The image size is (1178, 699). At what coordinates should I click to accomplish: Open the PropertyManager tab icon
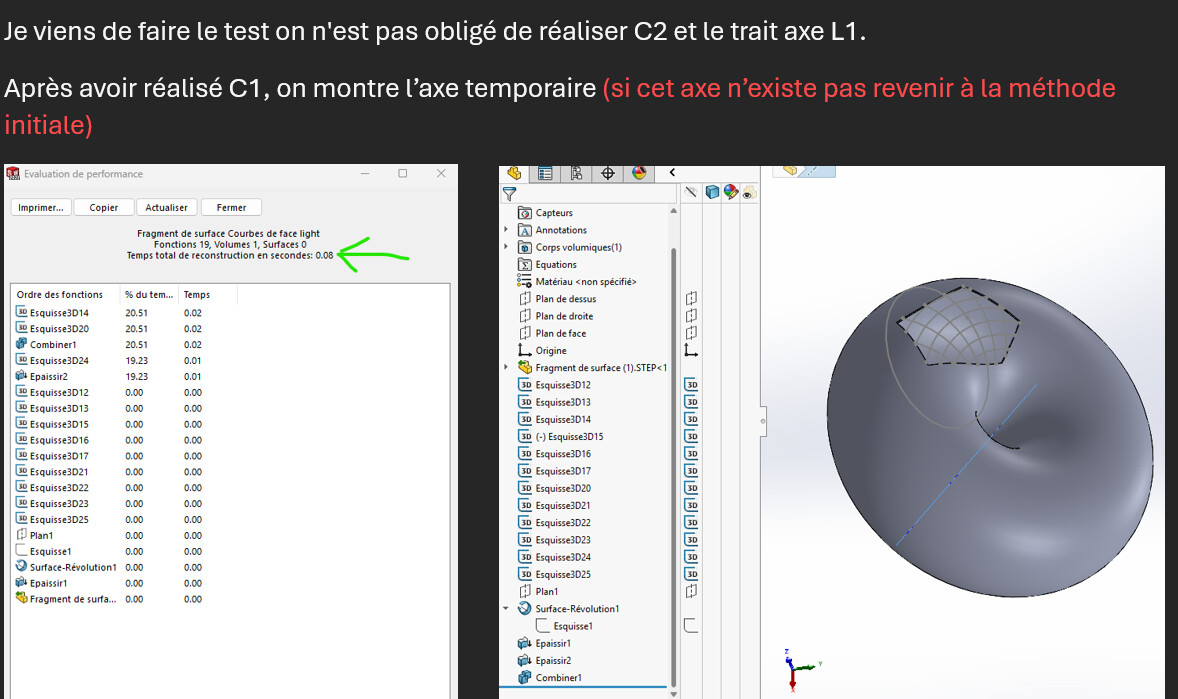point(545,174)
